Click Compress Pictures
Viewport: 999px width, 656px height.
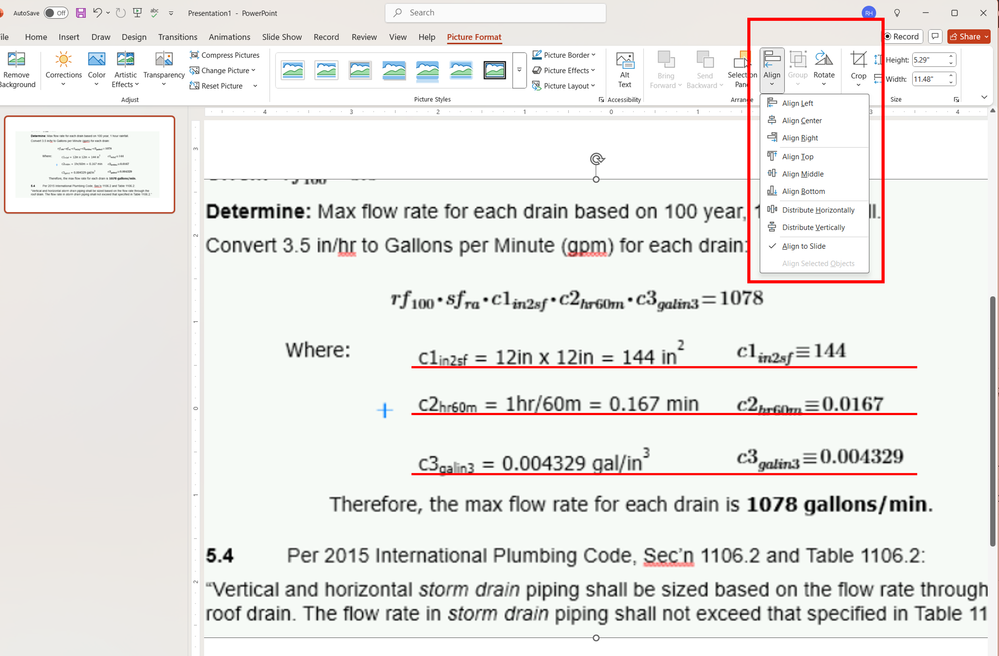(224, 55)
